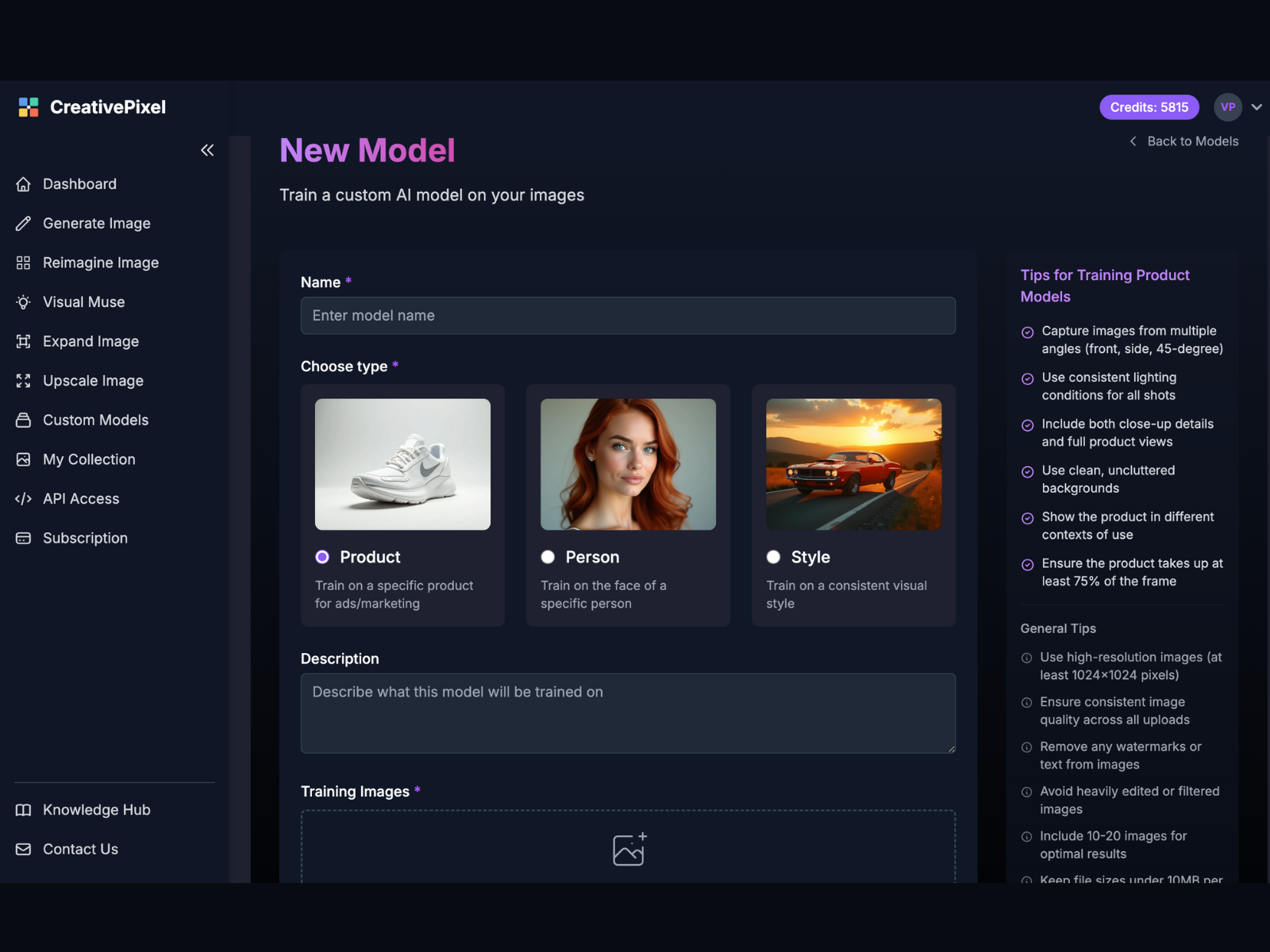This screenshot has height=952, width=1270.
Task: Click the VP profile avatar
Action: coord(1227,107)
